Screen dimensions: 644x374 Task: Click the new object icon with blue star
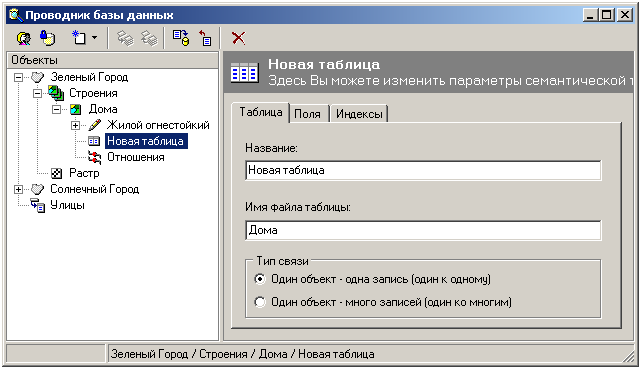(78, 38)
